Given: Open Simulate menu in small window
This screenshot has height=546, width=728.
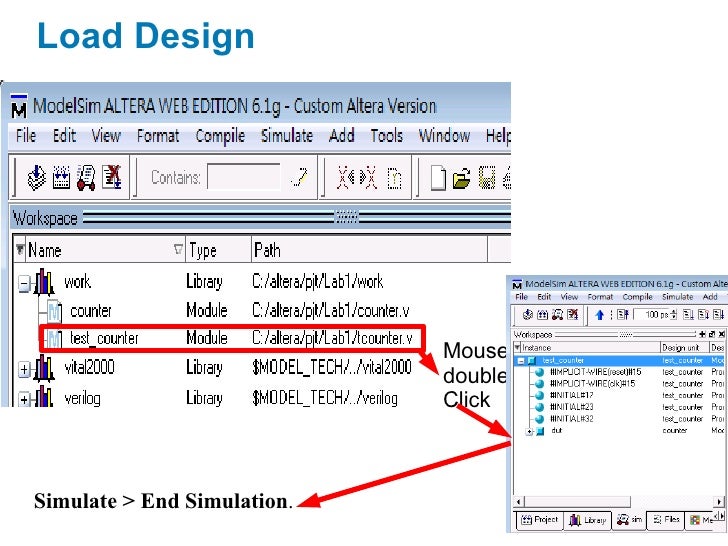Looking at the screenshot, I should pyautogui.click(x=677, y=297).
